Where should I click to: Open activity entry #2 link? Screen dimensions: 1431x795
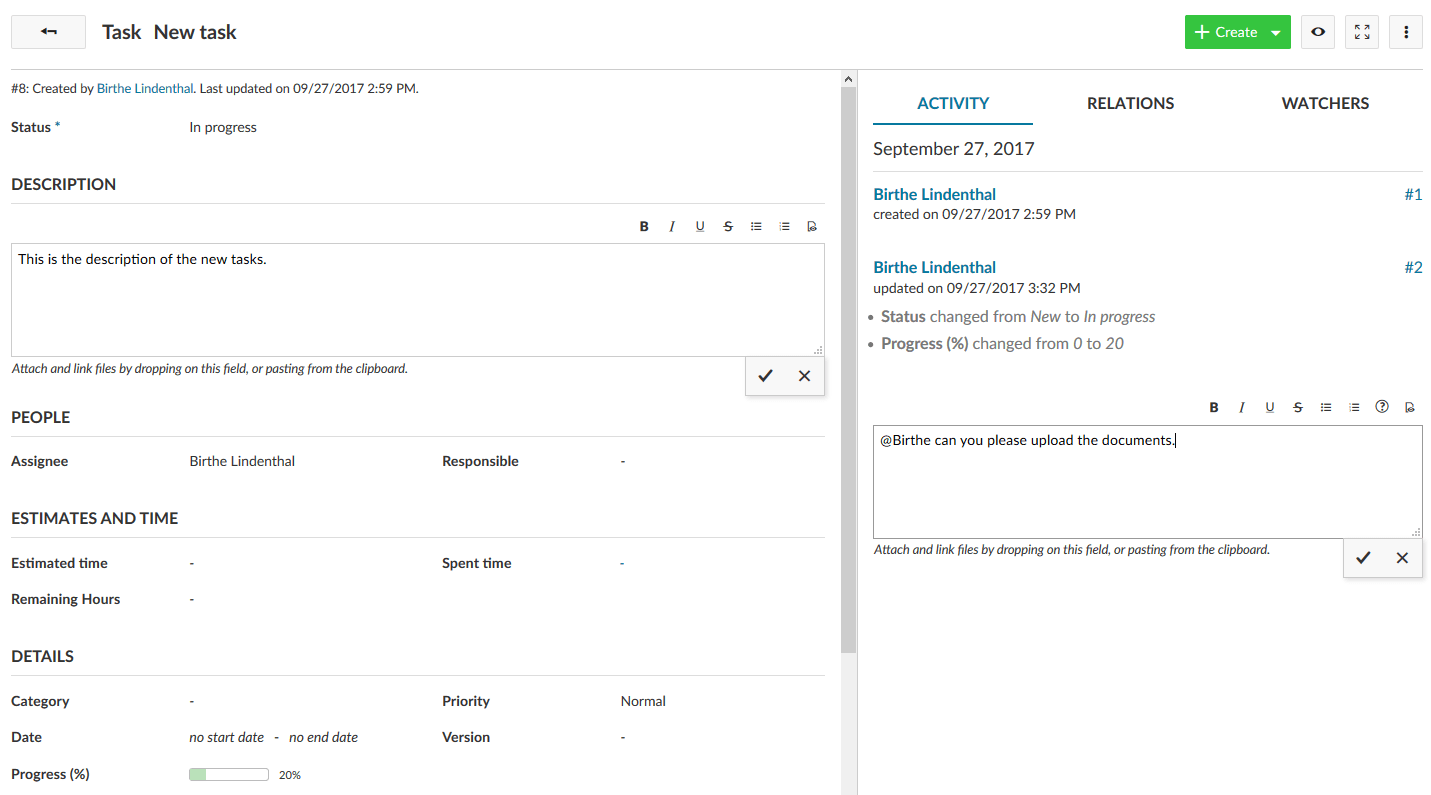point(1412,267)
